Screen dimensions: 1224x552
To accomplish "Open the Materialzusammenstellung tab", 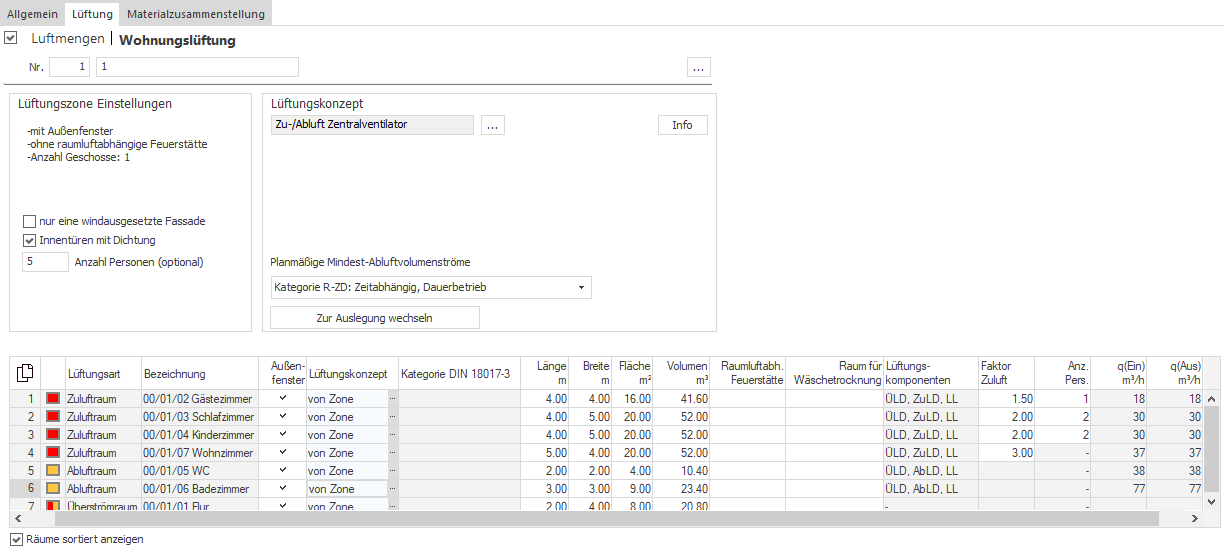I will pos(196,14).
